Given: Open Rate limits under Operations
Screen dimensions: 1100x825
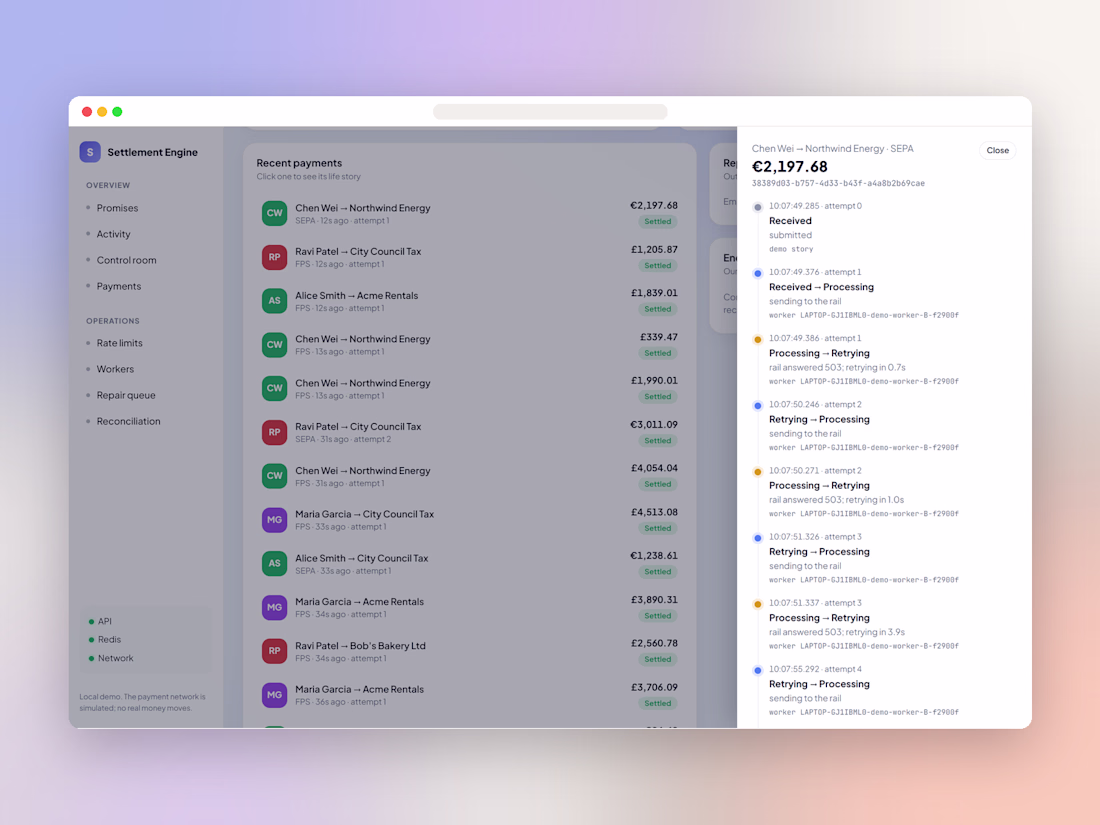Looking at the screenshot, I should pos(119,343).
